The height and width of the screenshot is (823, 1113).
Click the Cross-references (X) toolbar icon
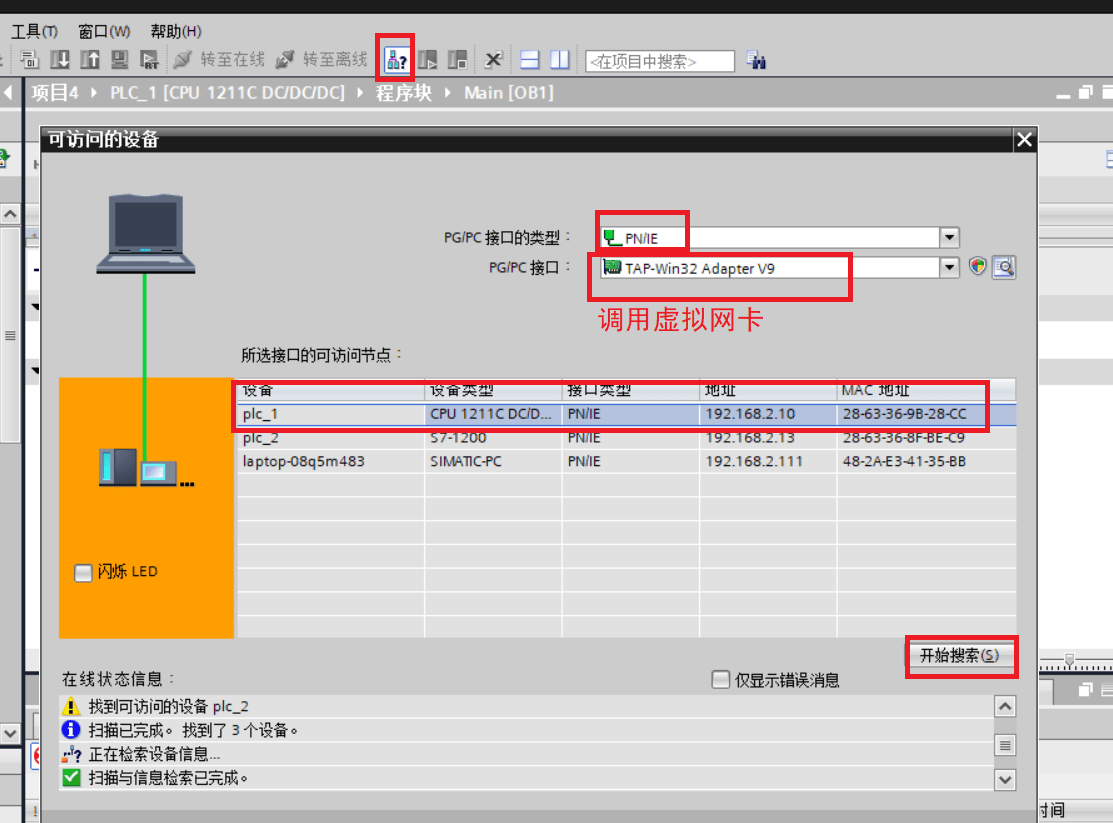tap(493, 59)
